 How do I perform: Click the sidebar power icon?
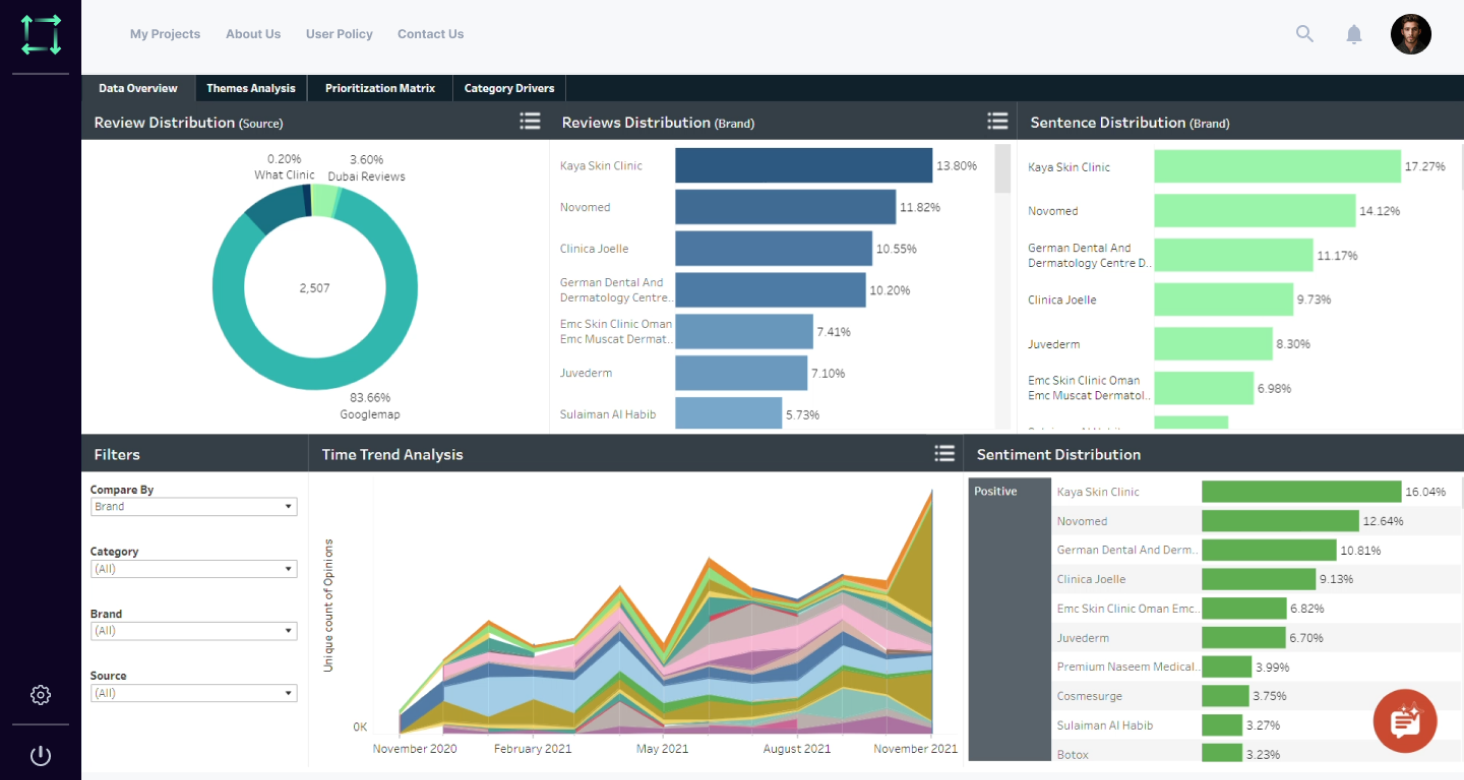pyautogui.click(x=40, y=756)
